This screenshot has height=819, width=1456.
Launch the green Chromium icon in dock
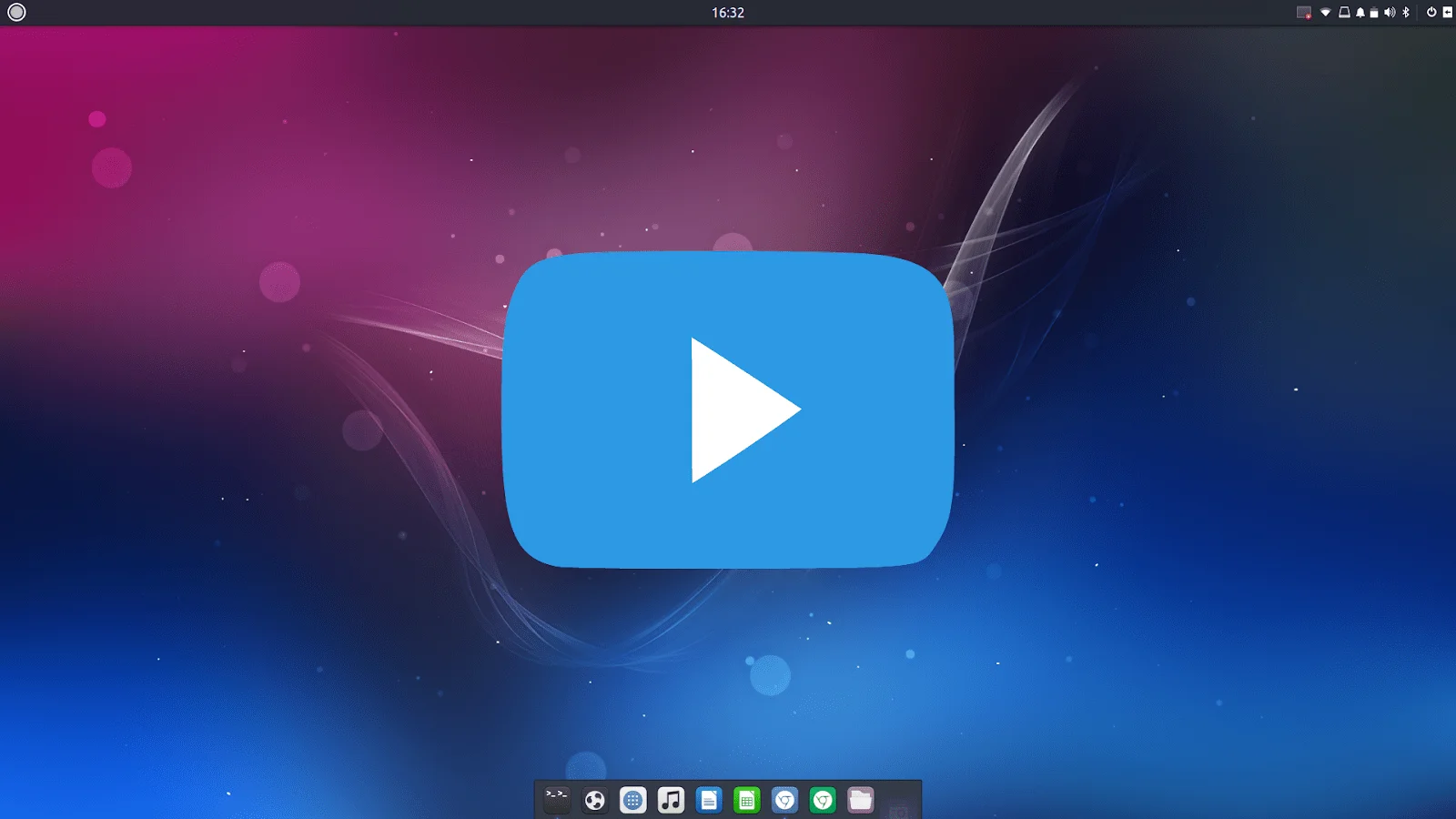[823, 800]
